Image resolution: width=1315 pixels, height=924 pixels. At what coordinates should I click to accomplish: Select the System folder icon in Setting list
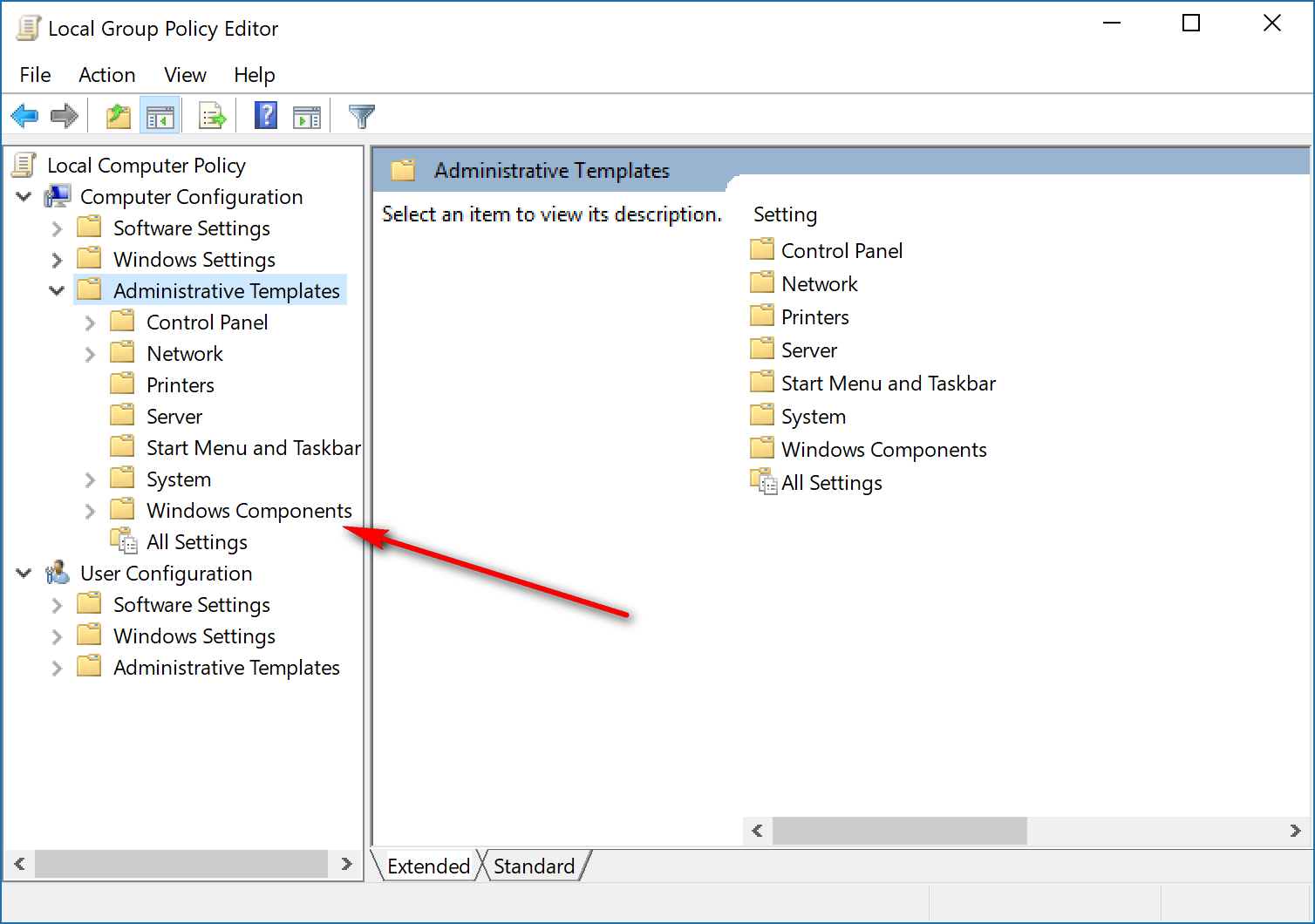761,415
